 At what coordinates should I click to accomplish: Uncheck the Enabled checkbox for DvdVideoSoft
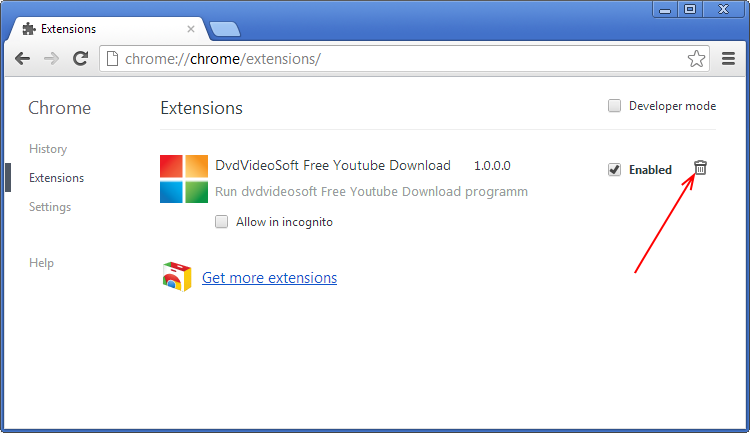(x=614, y=169)
